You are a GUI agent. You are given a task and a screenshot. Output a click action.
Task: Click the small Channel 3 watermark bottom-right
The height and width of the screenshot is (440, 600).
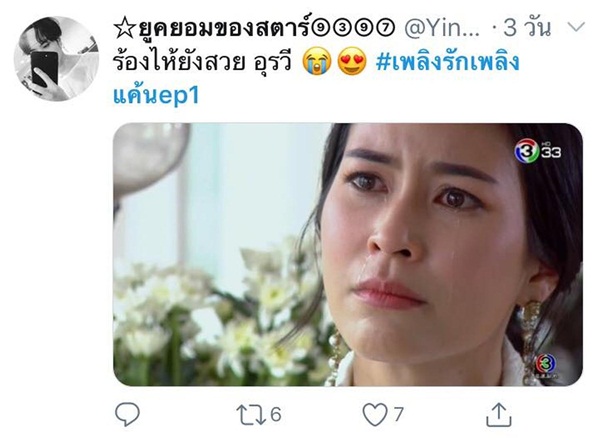pos(546,366)
